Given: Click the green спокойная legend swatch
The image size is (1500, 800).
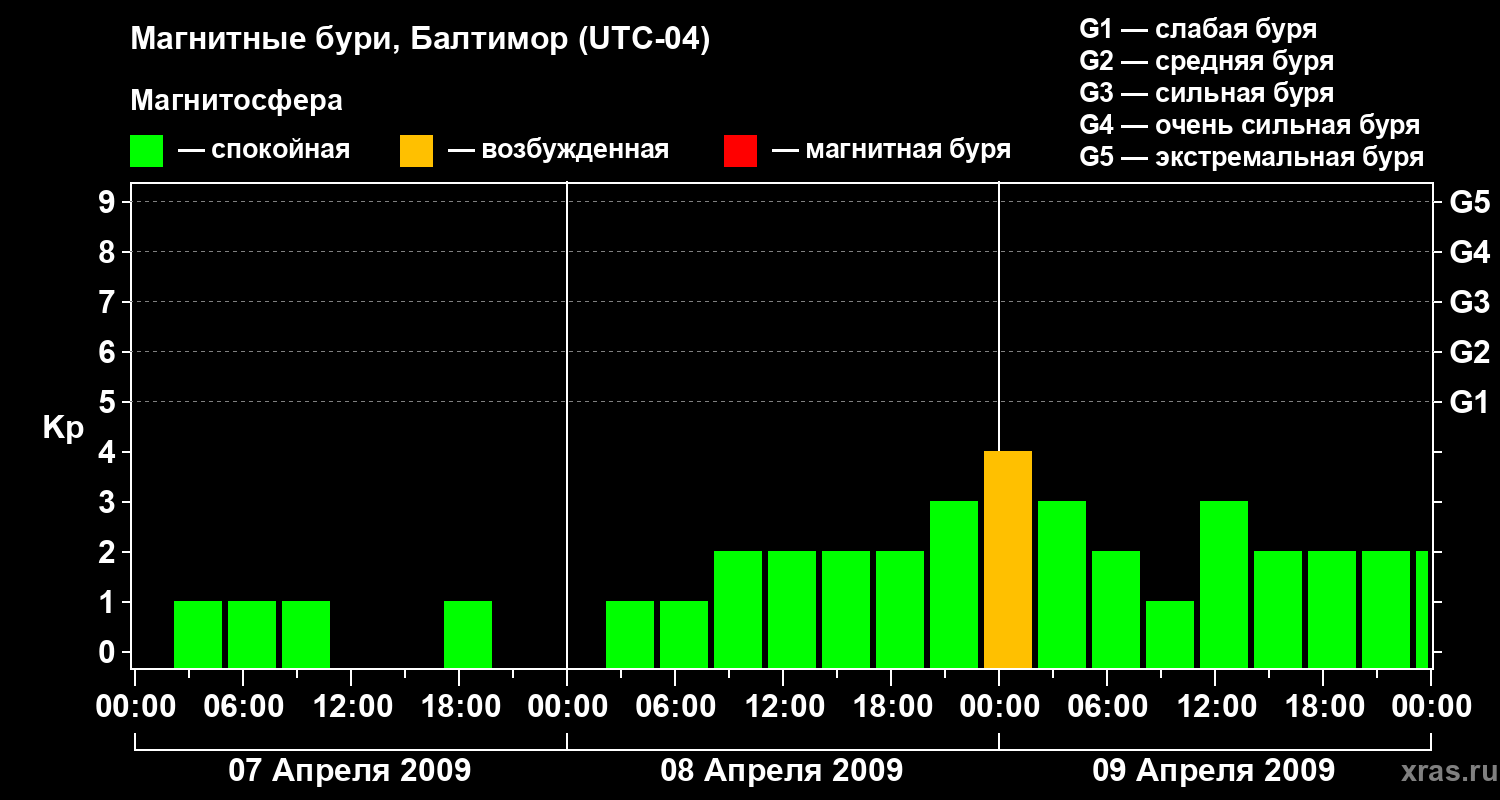Looking at the screenshot, I should point(146,151).
